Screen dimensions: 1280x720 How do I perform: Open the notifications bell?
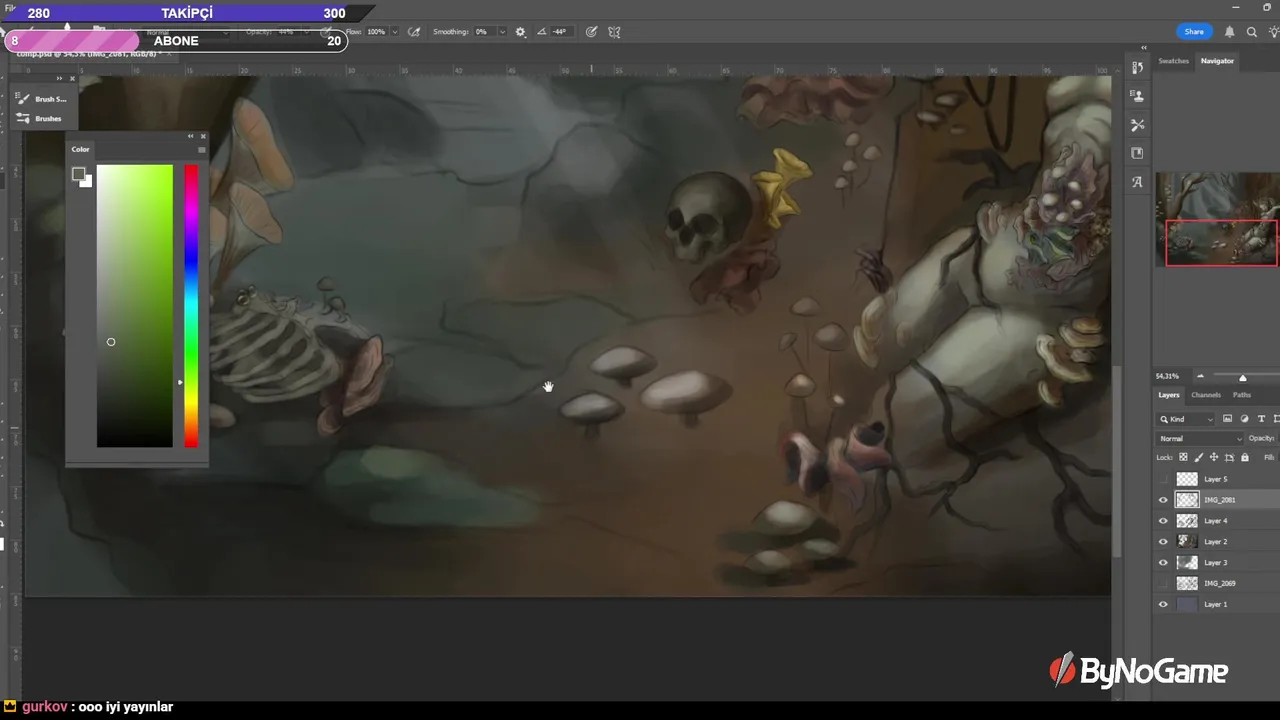(x=1230, y=32)
